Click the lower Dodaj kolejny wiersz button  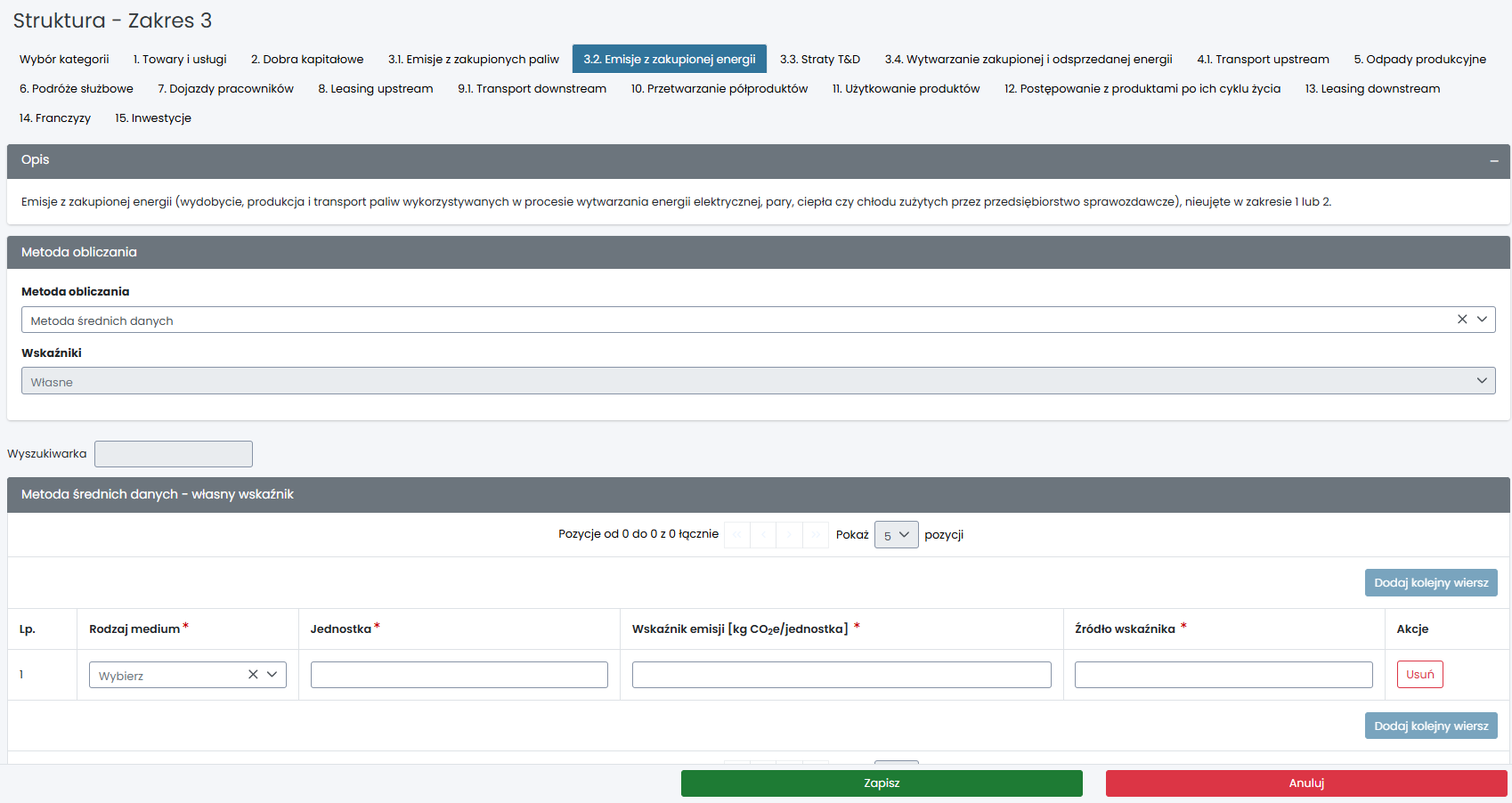[1430, 726]
